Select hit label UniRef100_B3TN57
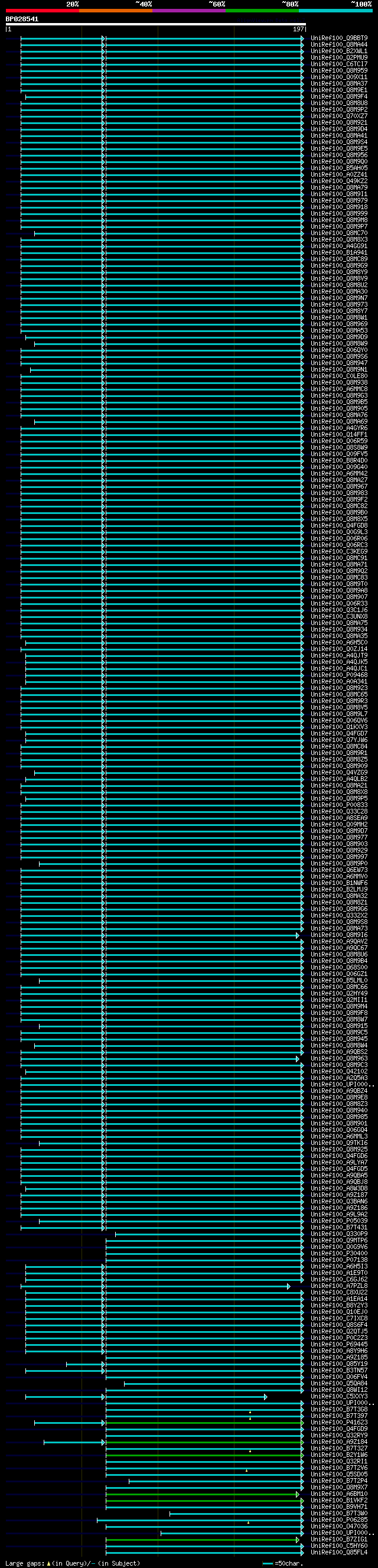Viewport: 378px width, 1568px height. [339, 1371]
